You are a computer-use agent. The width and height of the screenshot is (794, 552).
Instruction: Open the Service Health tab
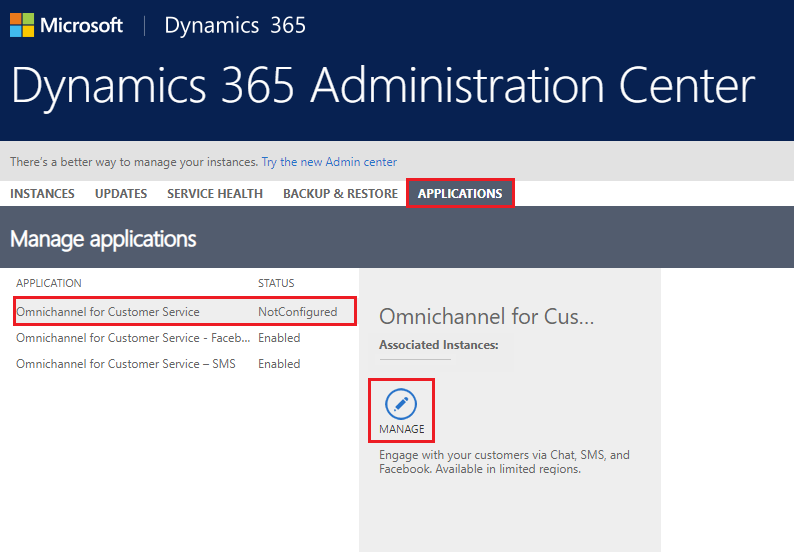[x=215, y=193]
